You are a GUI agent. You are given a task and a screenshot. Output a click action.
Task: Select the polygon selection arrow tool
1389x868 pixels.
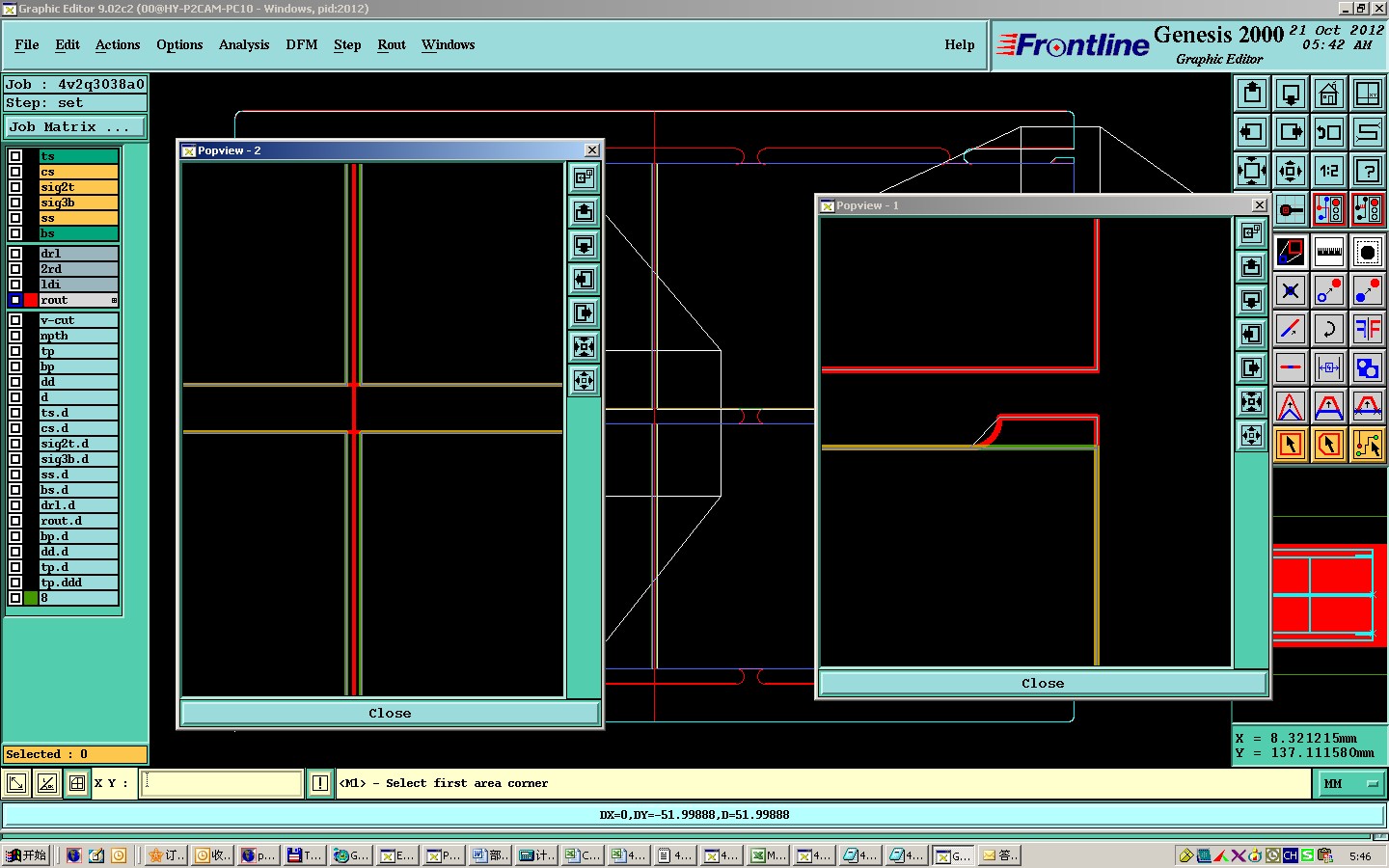click(1329, 445)
